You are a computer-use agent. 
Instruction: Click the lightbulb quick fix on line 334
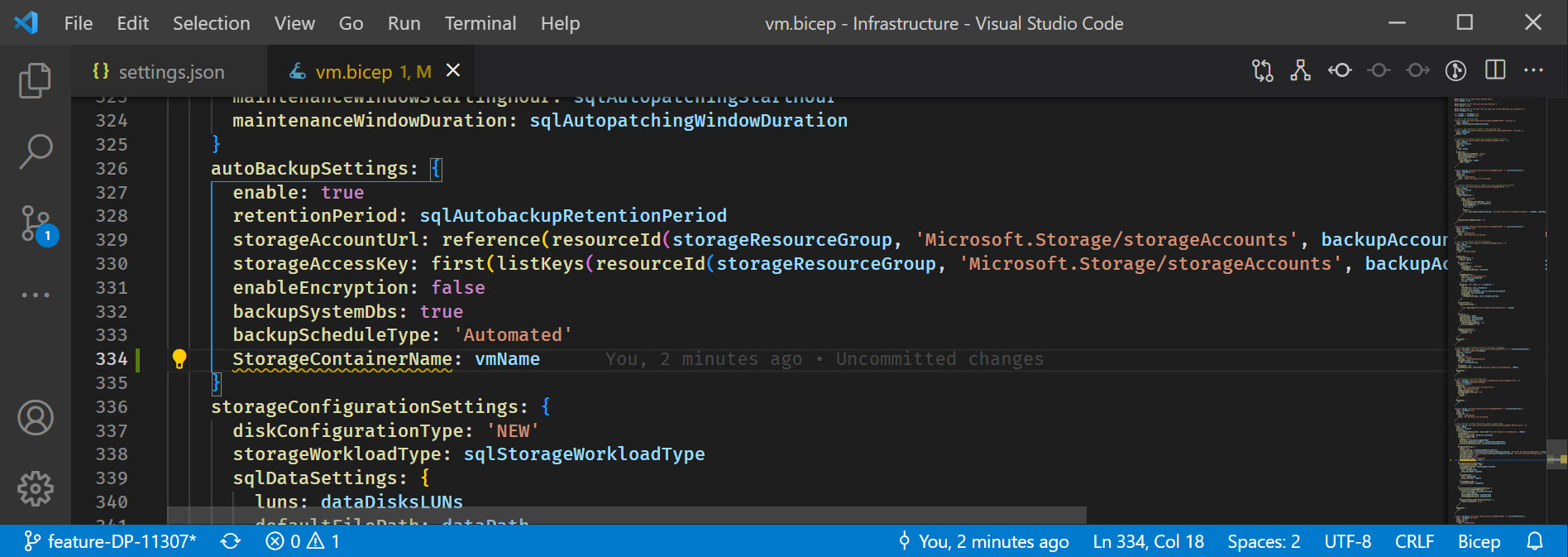click(179, 358)
